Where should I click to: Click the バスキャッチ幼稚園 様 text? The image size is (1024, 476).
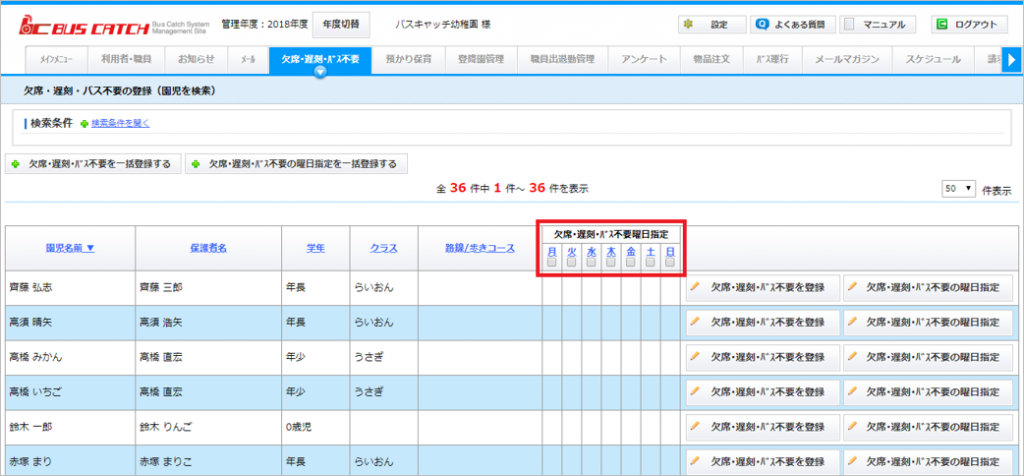tap(443, 24)
